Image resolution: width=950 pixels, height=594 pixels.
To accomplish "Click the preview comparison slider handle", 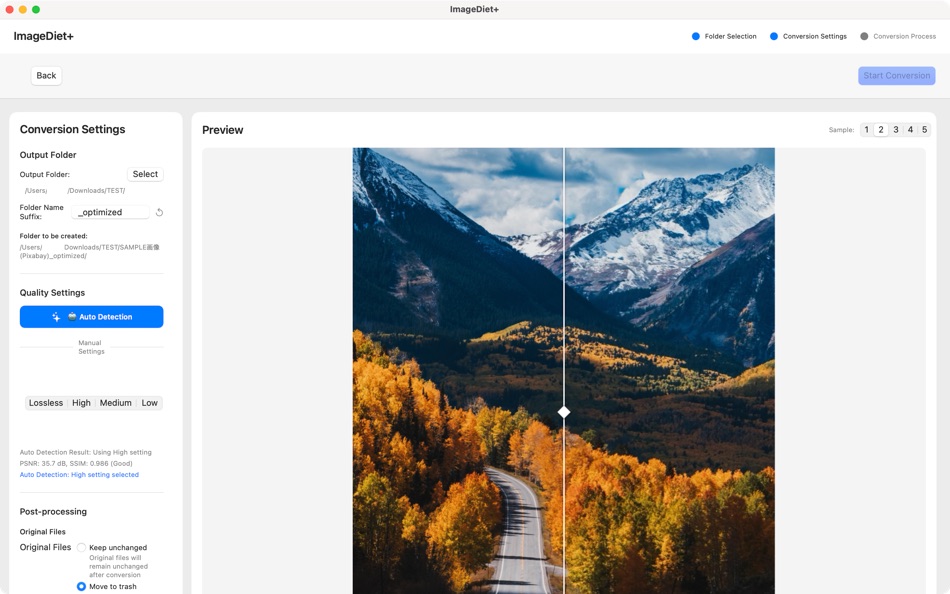I will click(563, 411).
